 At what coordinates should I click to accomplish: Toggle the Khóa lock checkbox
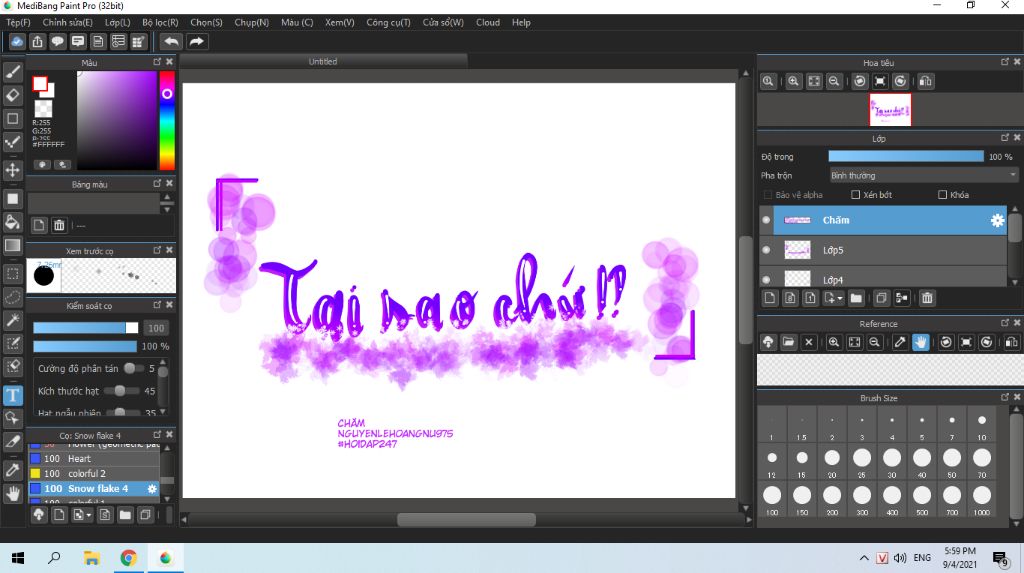(x=943, y=194)
